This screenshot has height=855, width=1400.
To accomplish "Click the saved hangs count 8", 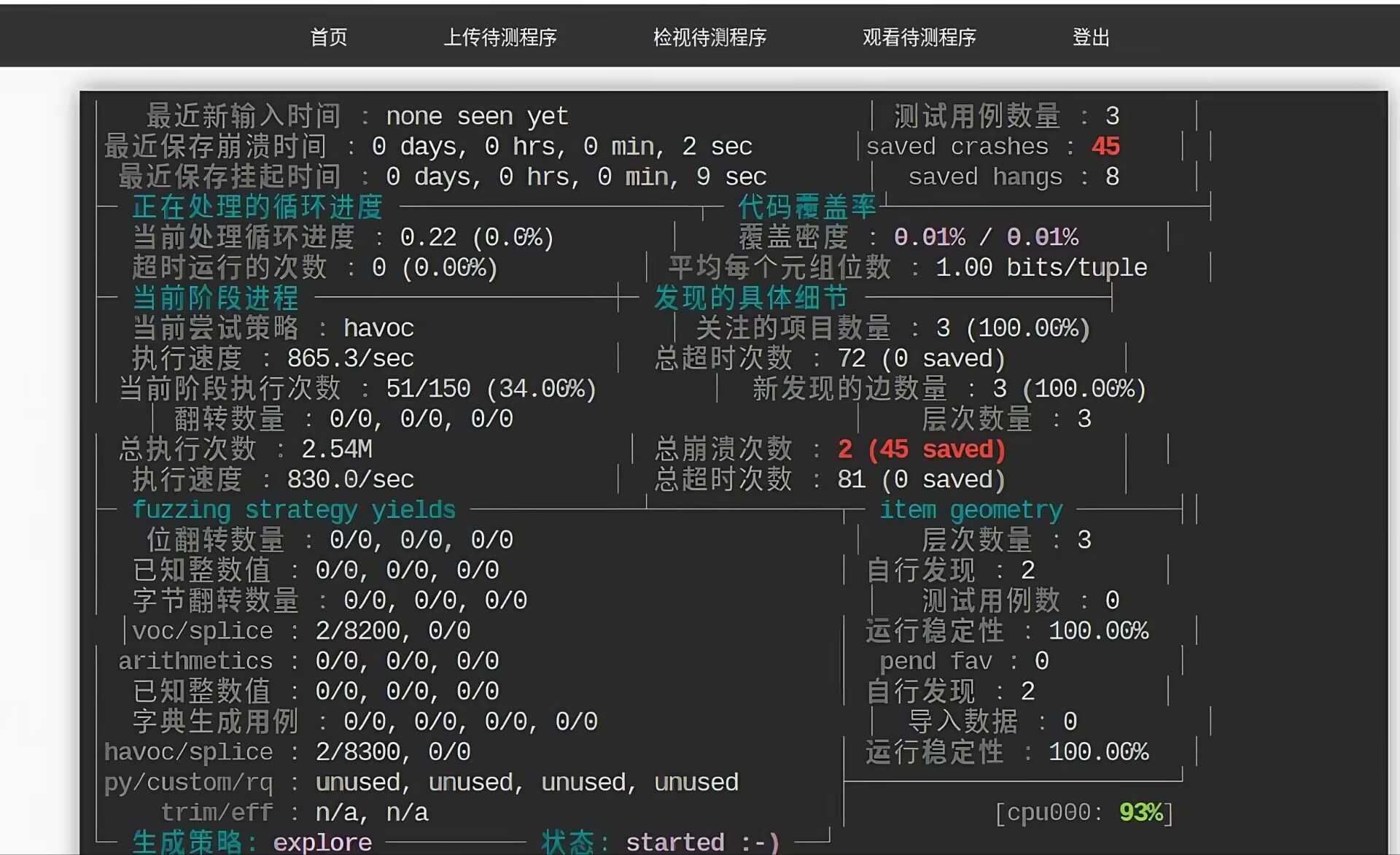I will pos(1112,177).
